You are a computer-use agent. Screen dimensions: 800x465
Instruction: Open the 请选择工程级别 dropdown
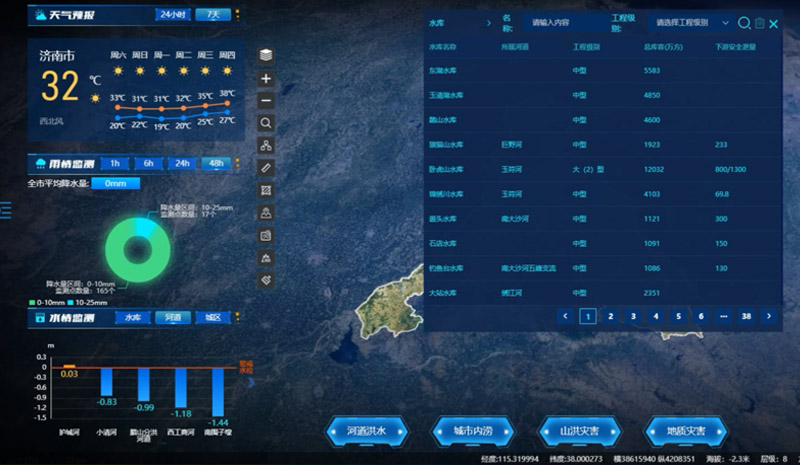coord(692,22)
